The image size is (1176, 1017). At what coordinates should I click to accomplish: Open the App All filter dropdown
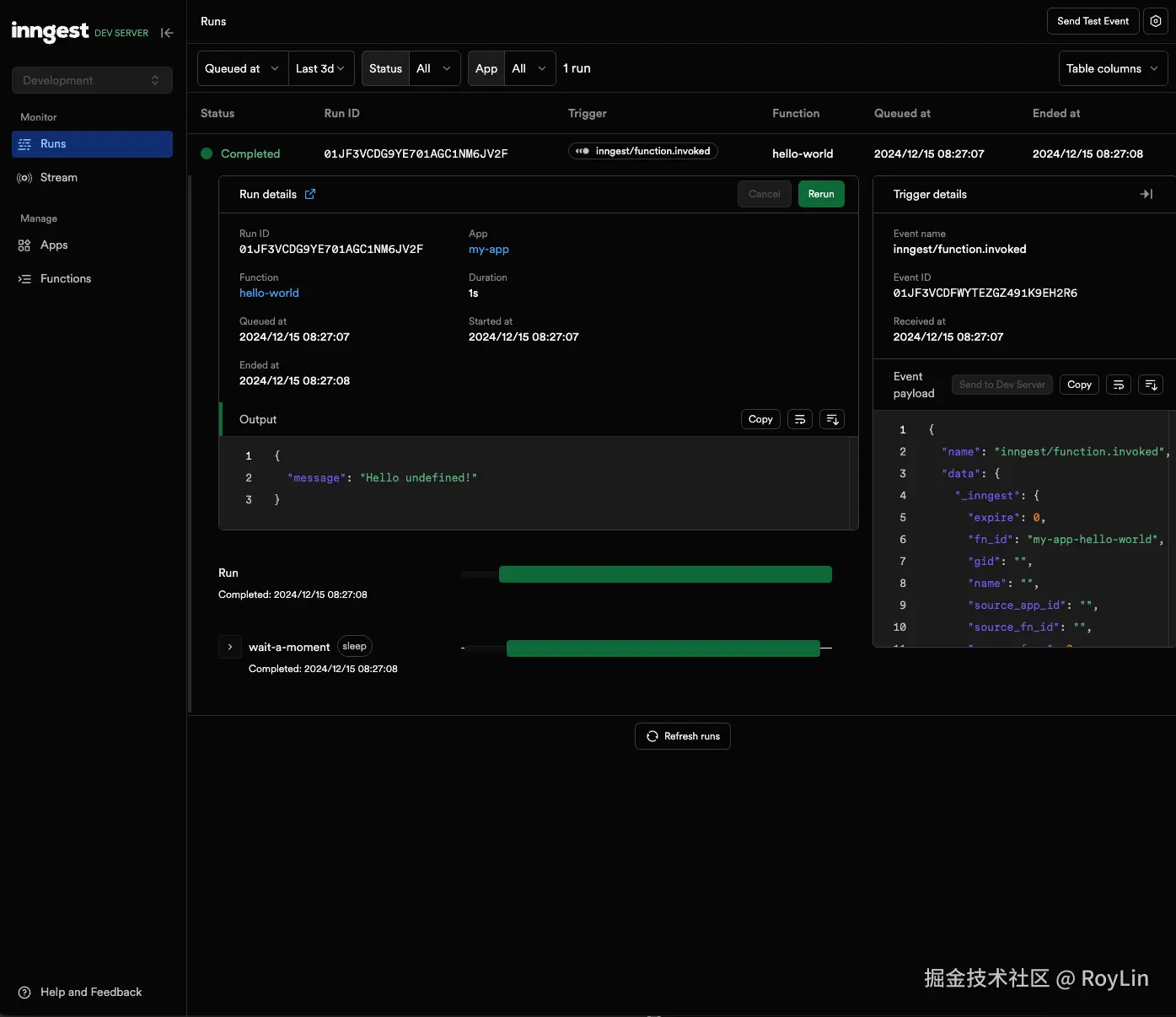pos(530,68)
